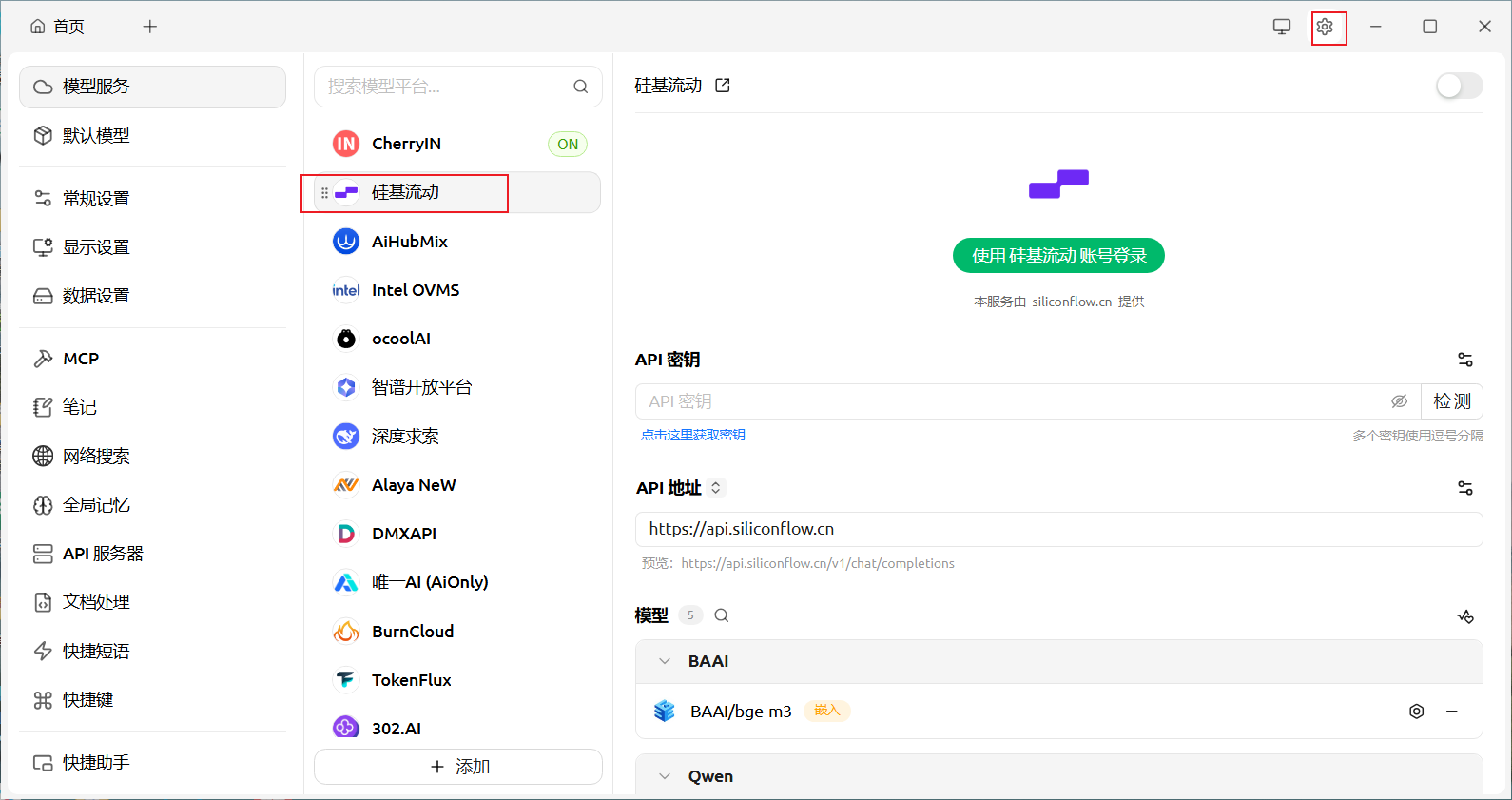Image resolution: width=1512 pixels, height=800 pixels.
Task: Open API 地址 type selector arrows
Action: [716, 488]
